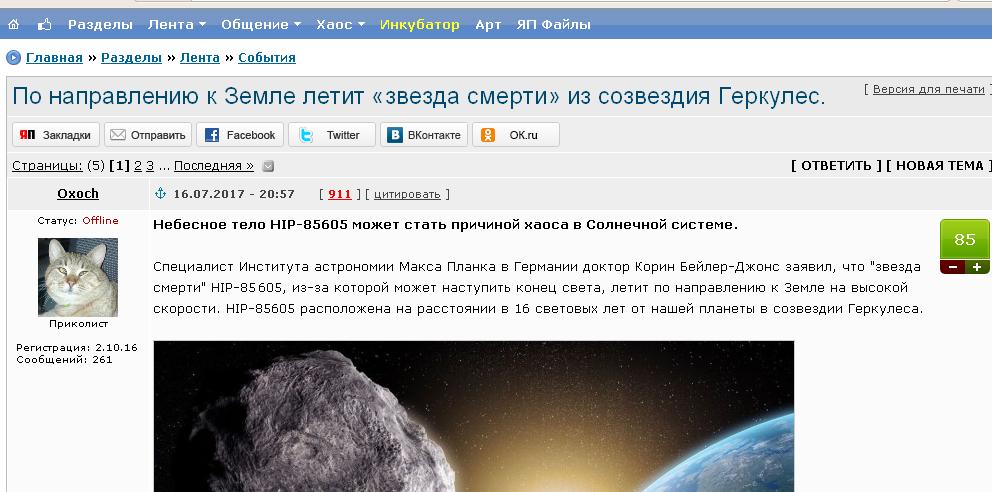Viewport: 992px width, 492px height.
Task: Jump to Последняя » page
Action: pyautogui.click(x=214, y=166)
